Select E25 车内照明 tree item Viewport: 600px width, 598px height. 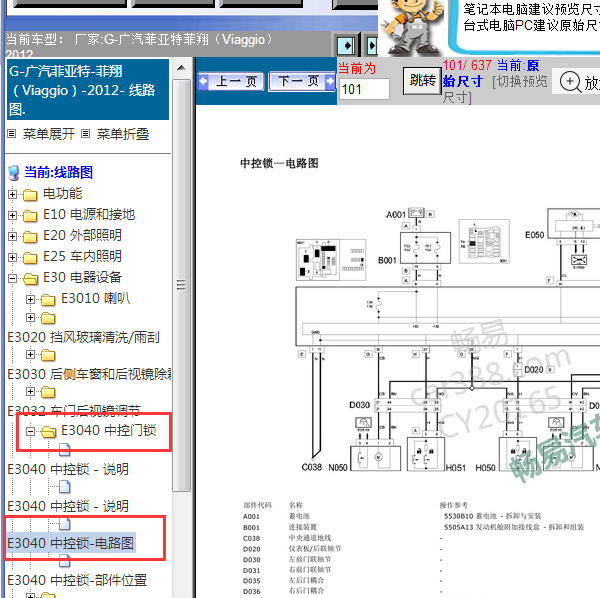pyautogui.click(x=82, y=257)
